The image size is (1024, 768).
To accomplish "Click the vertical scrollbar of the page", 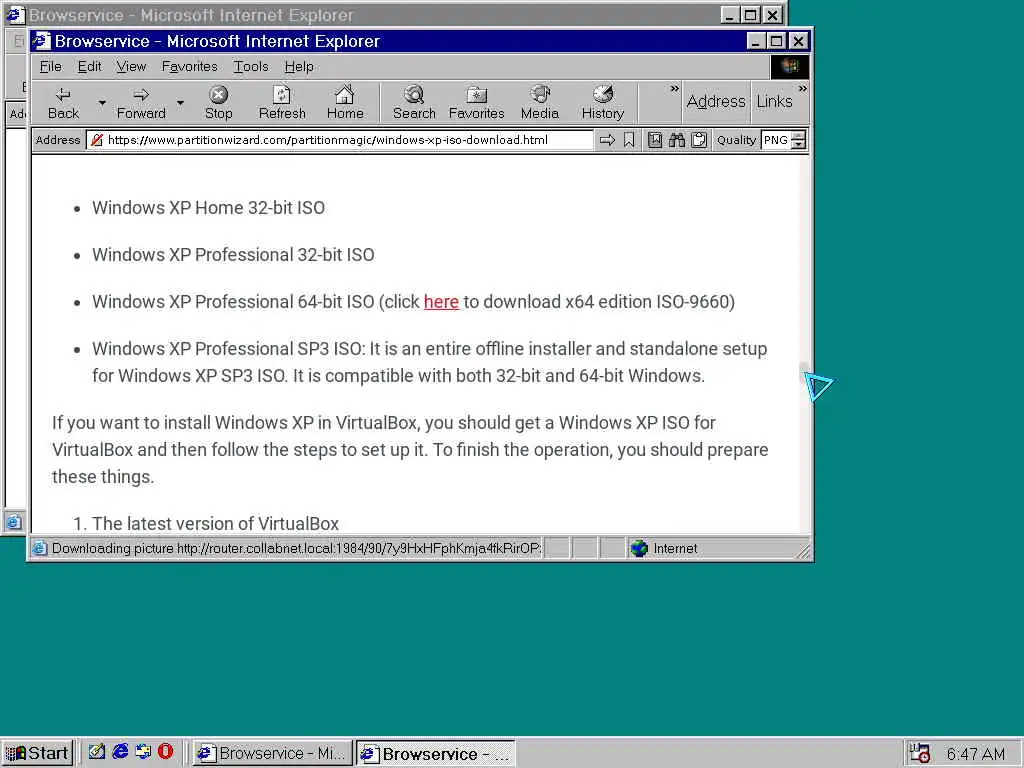I will click(806, 346).
